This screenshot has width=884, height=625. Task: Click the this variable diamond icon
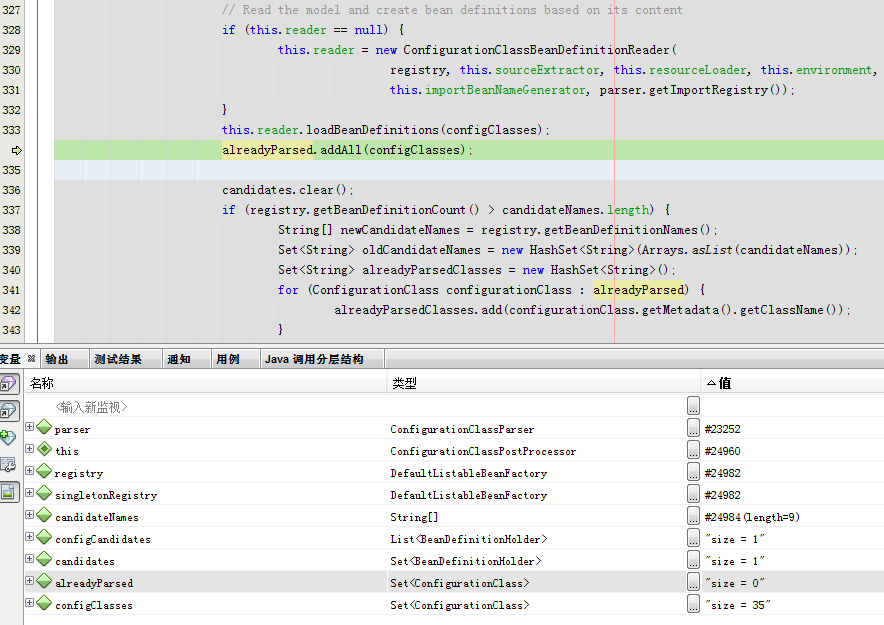[44, 449]
